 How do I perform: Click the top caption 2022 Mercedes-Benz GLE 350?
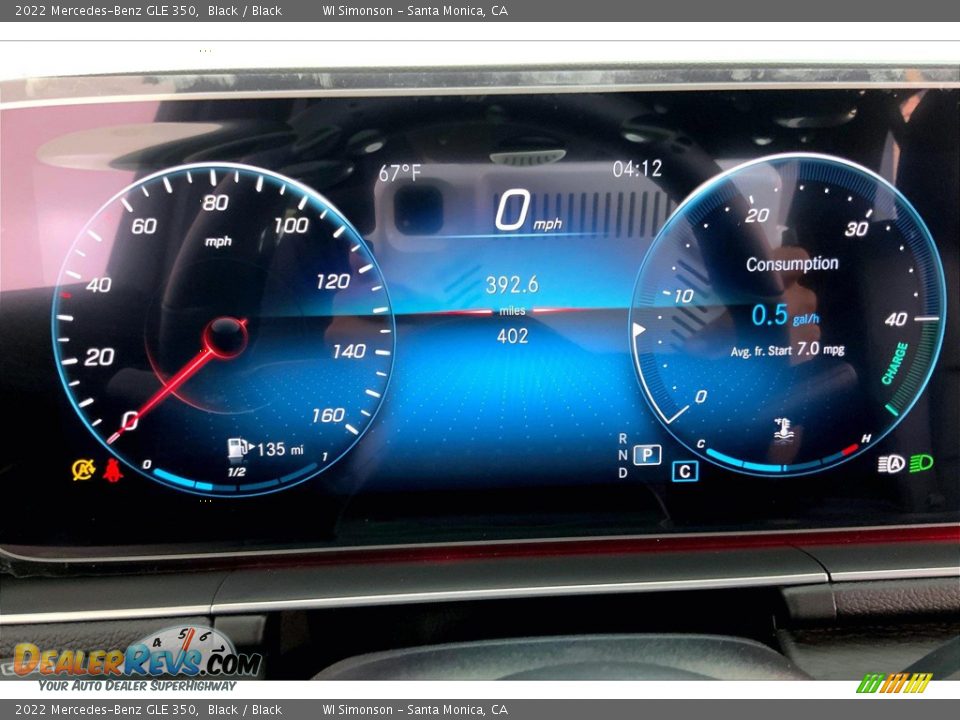coord(107,10)
